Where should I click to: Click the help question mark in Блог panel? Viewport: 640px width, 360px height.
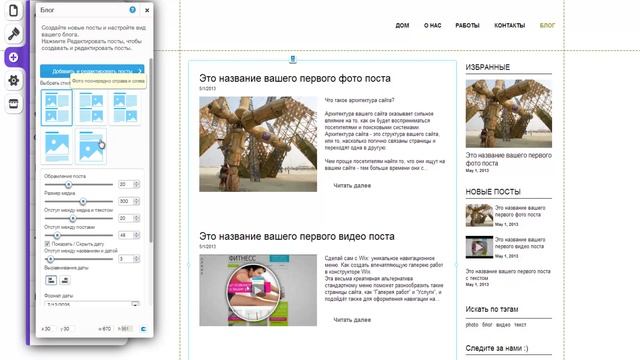pyautogui.click(x=132, y=10)
